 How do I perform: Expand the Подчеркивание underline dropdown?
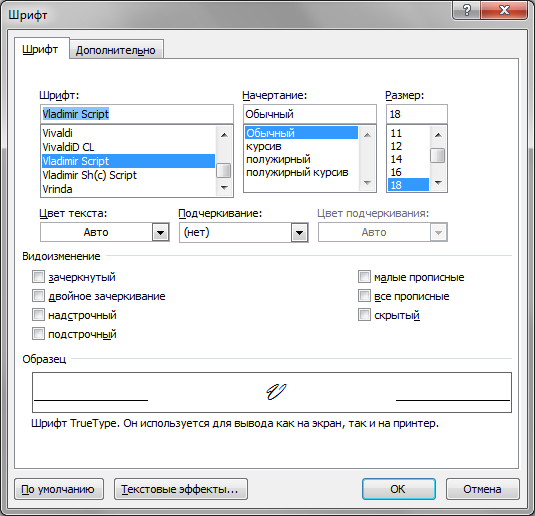pyautogui.click(x=299, y=233)
